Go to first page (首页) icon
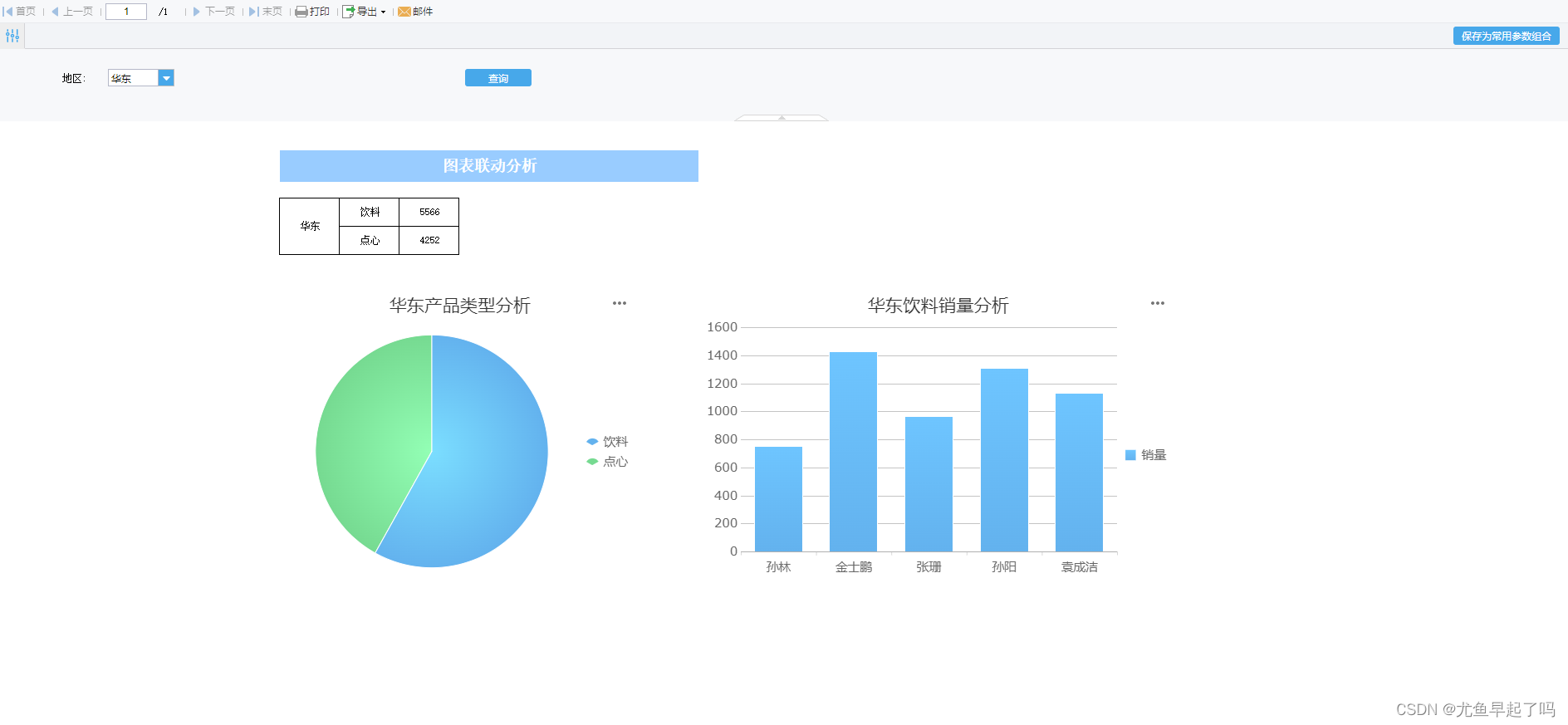This screenshot has height=725, width=1568. (x=8, y=12)
